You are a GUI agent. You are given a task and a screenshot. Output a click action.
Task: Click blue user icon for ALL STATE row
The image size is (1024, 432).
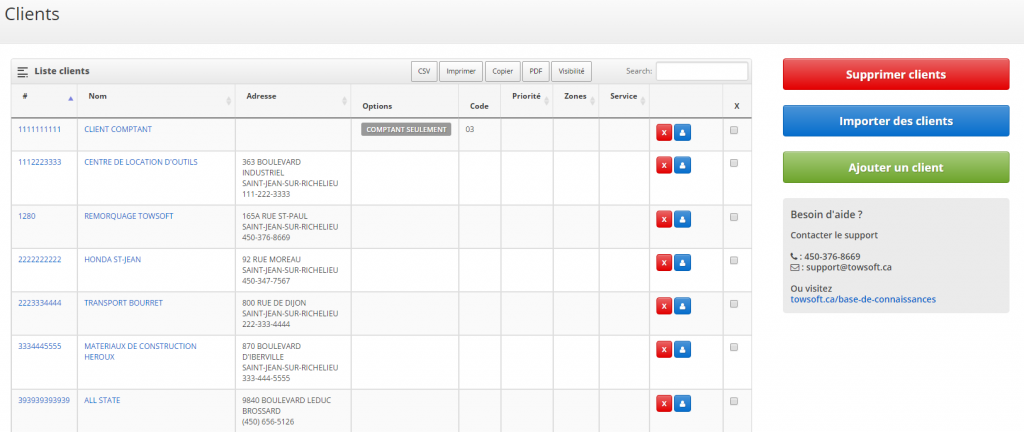click(x=682, y=403)
